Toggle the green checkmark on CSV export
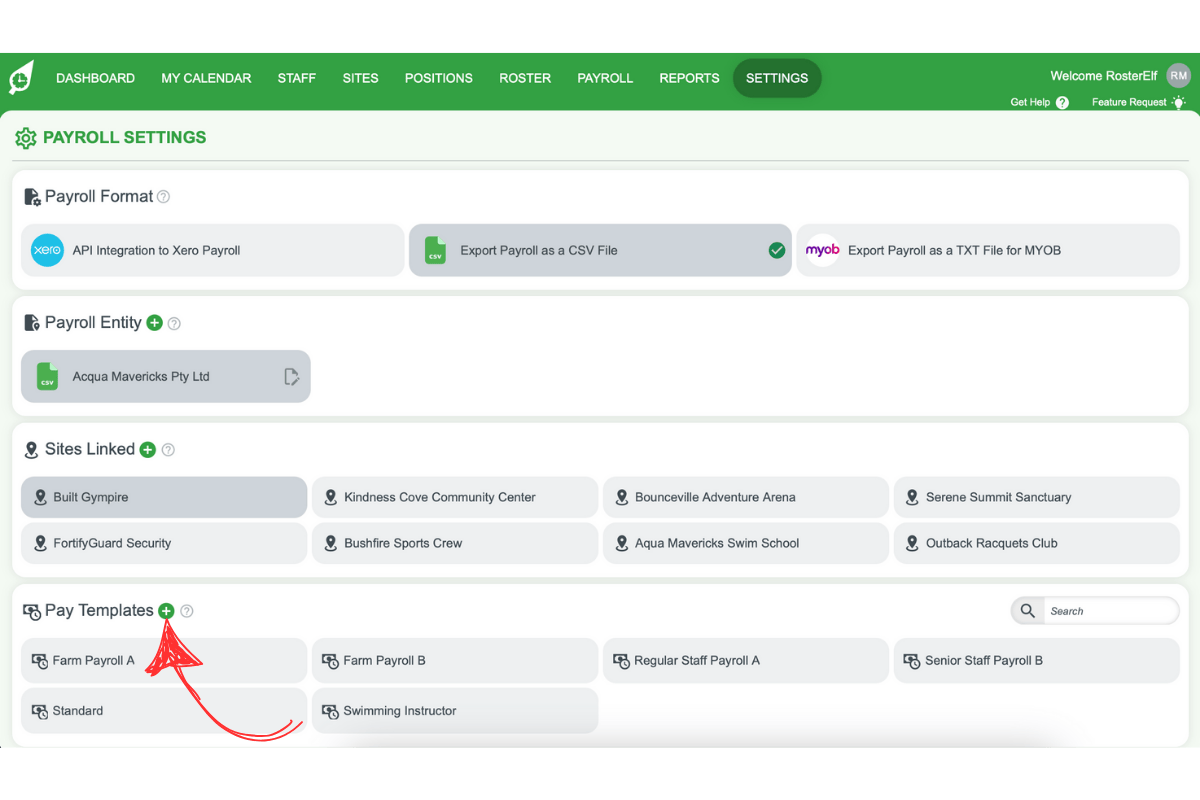This screenshot has width=1200, height=800. [777, 250]
